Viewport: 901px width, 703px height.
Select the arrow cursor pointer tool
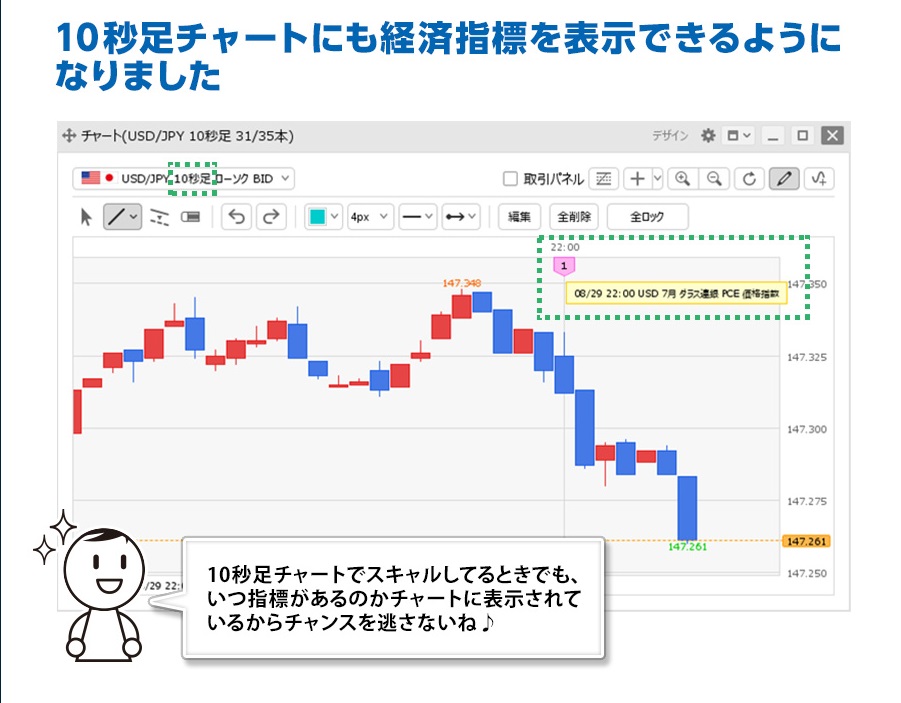pyautogui.click(x=87, y=217)
